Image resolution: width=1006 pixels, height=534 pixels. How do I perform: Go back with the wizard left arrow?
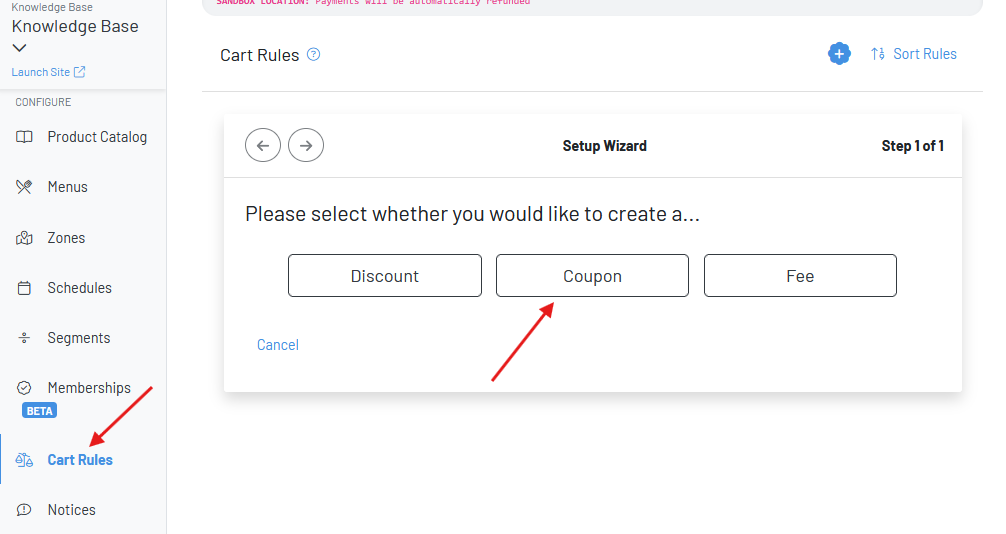tap(263, 146)
